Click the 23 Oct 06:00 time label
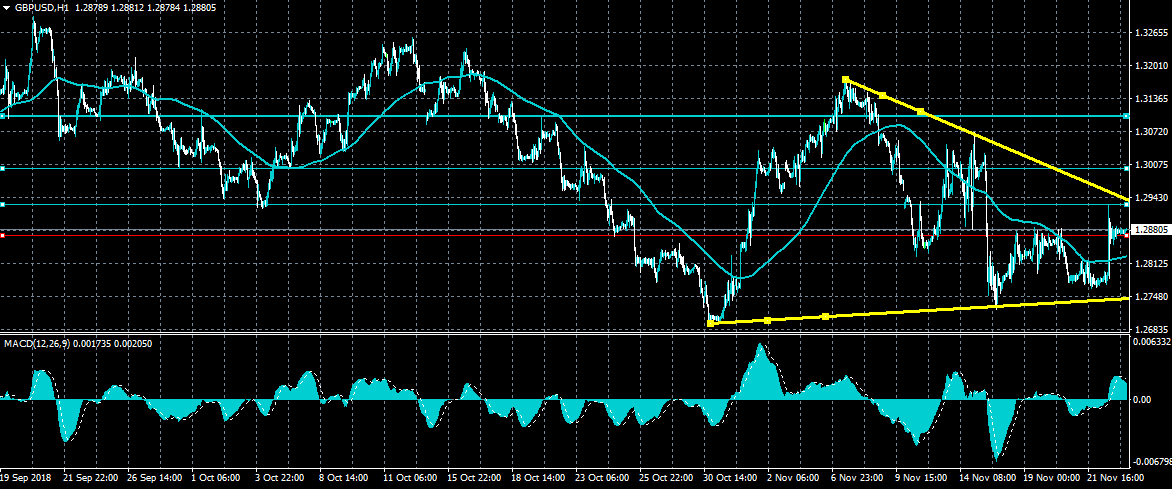This screenshot has width=1172, height=489. coord(602,476)
